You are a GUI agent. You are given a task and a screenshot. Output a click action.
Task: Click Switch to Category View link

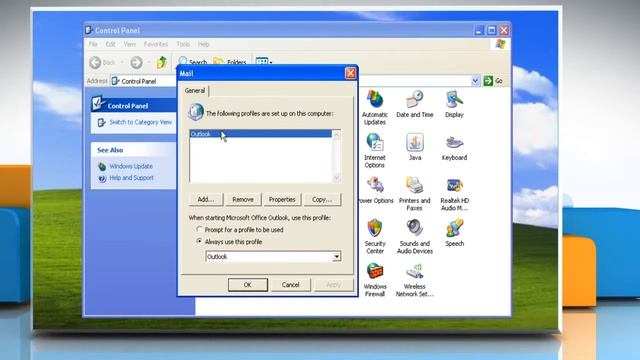pos(140,122)
